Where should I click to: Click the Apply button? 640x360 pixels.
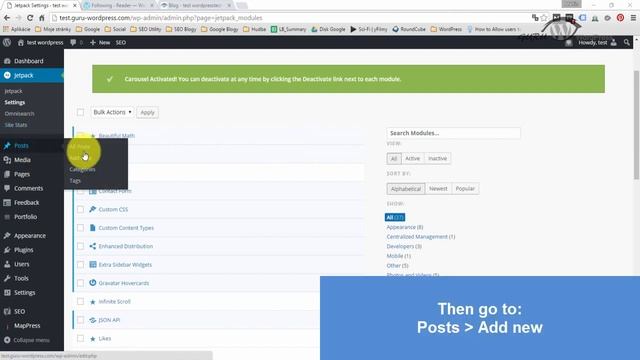coord(147,112)
